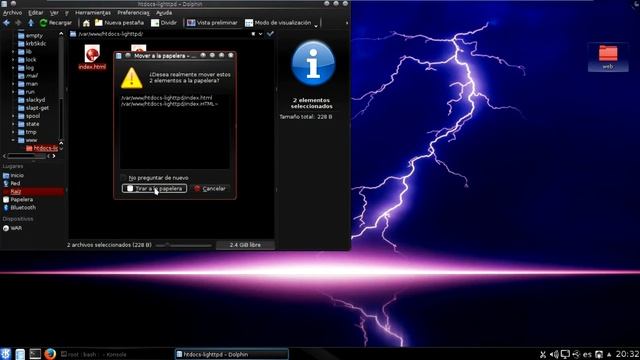Expand the 'run' folder
Viewport: 640px width, 360px height.
13,92
